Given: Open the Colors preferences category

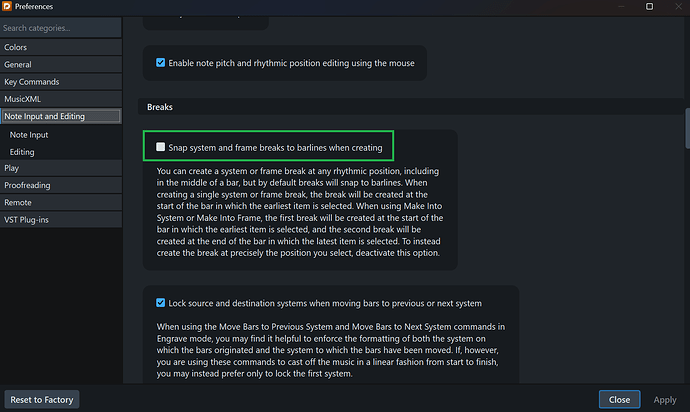Looking at the screenshot, I should [x=16, y=47].
